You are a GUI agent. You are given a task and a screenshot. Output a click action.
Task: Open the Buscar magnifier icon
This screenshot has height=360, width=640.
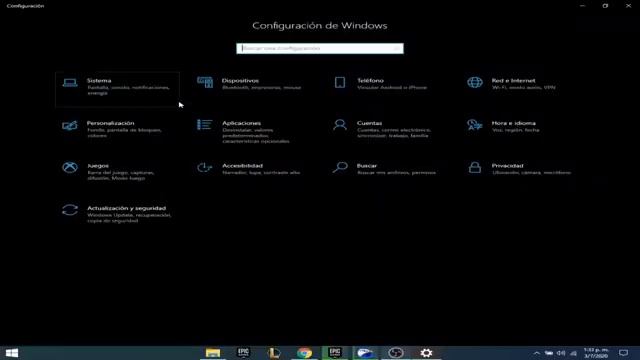tap(340, 167)
